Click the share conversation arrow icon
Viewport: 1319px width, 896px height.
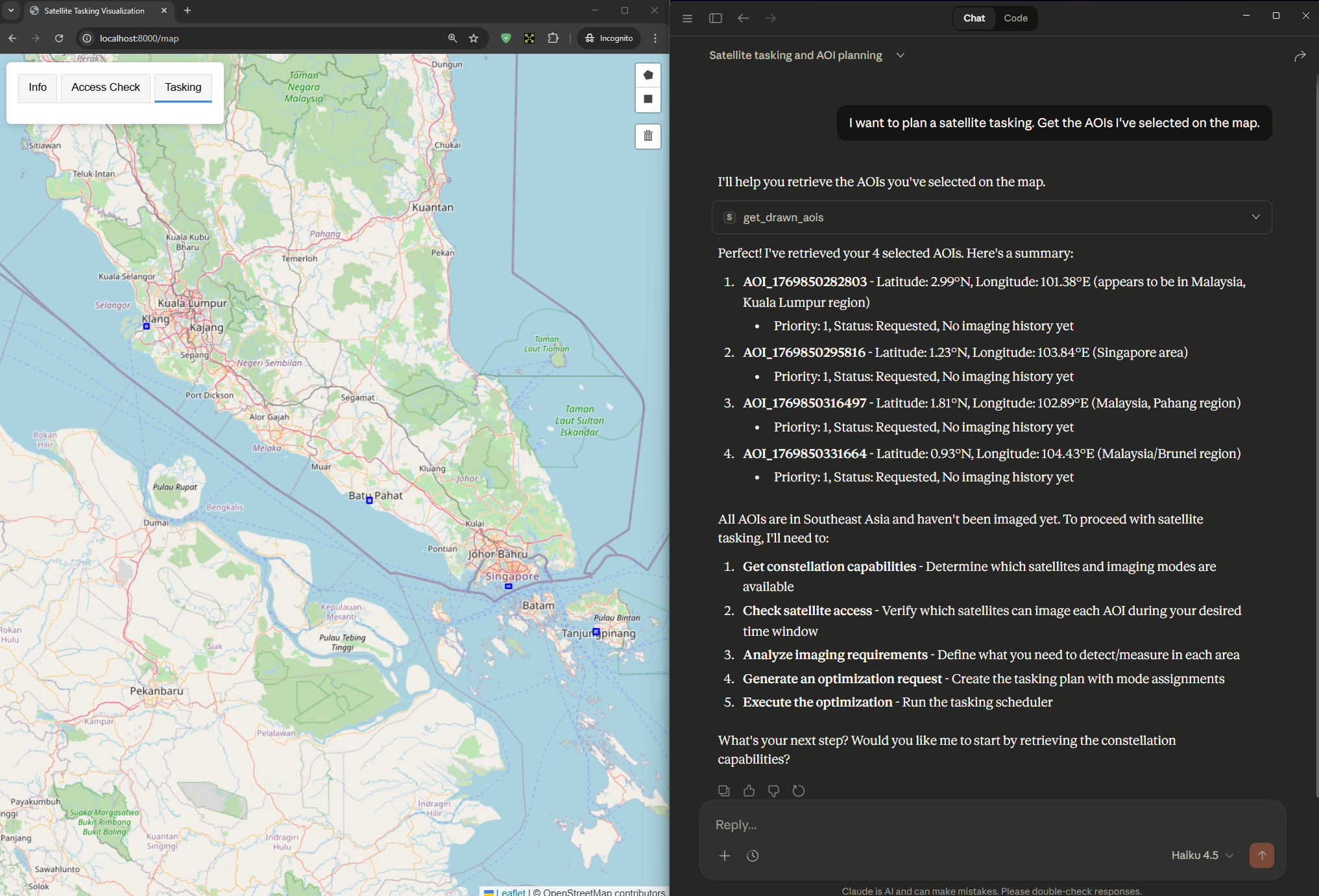tap(1300, 56)
